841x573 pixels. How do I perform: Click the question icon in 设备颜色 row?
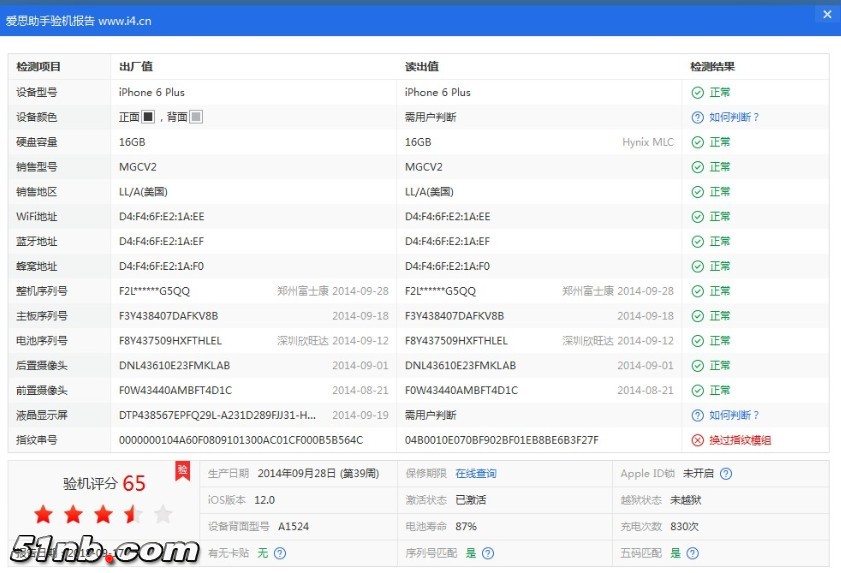(697, 117)
